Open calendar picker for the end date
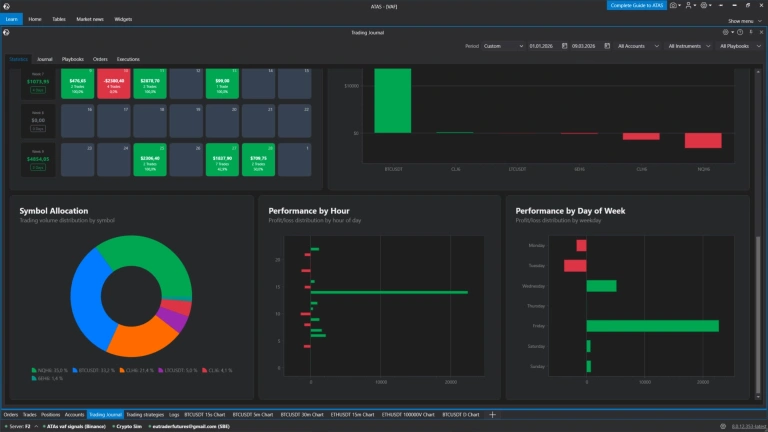 tap(607, 46)
